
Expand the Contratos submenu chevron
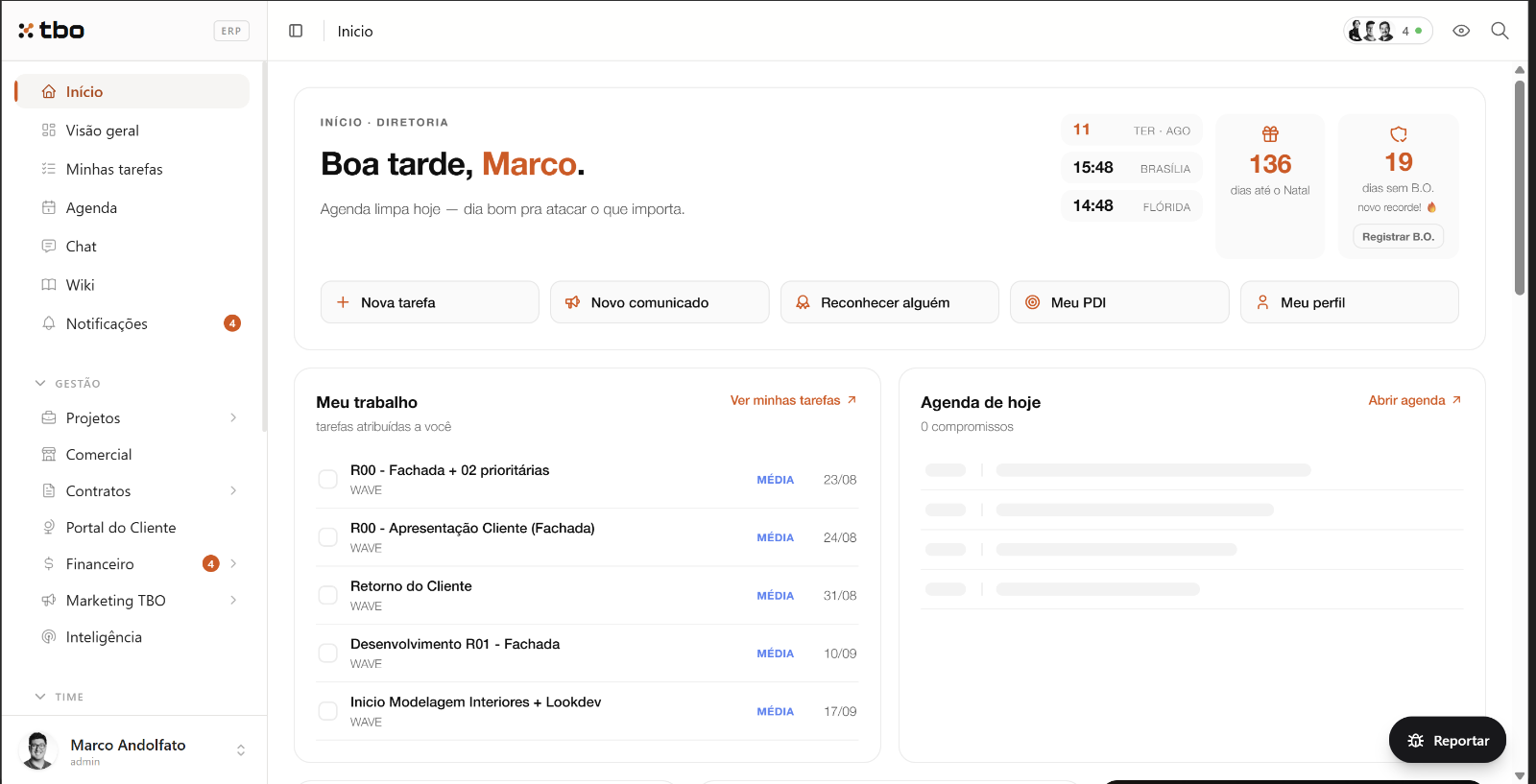(233, 490)
